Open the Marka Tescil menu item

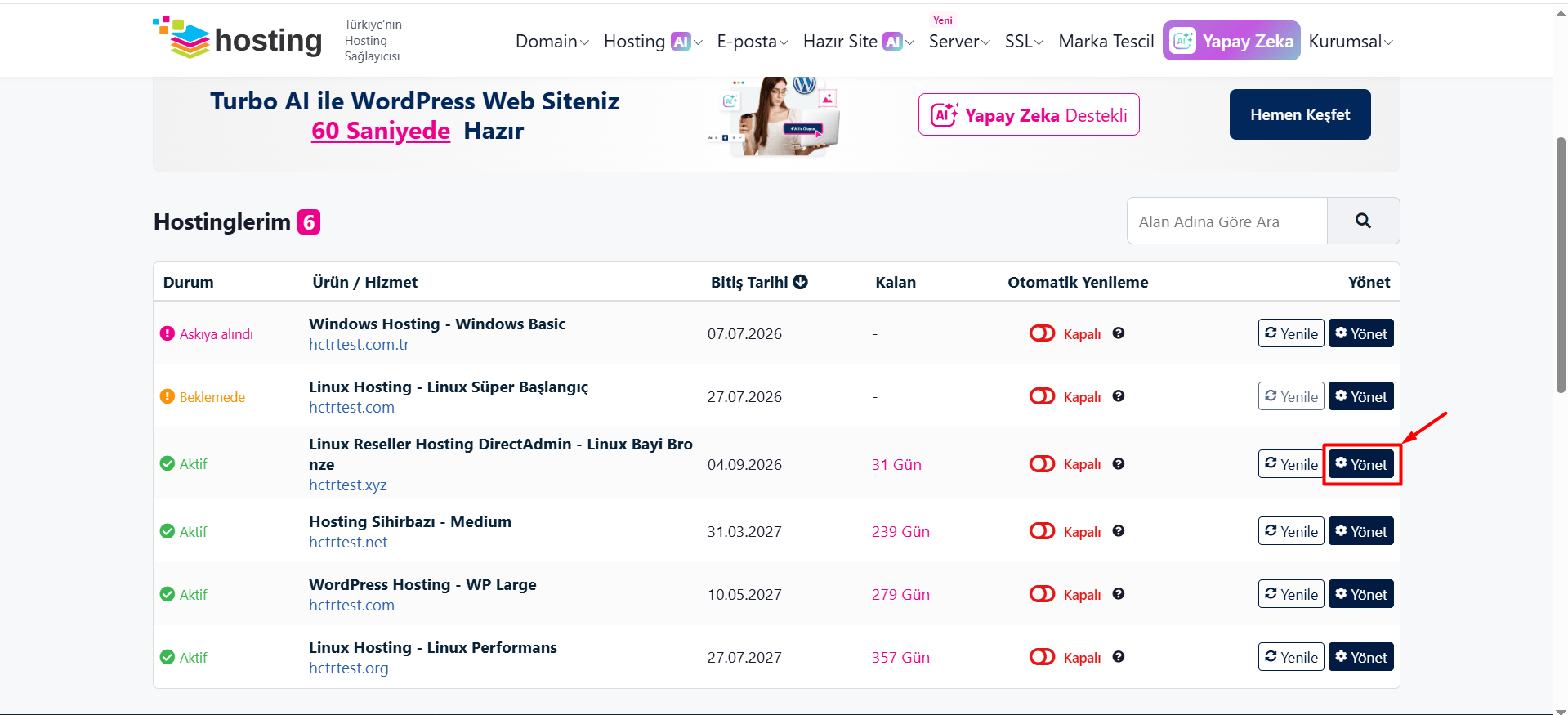[1106, 42]
